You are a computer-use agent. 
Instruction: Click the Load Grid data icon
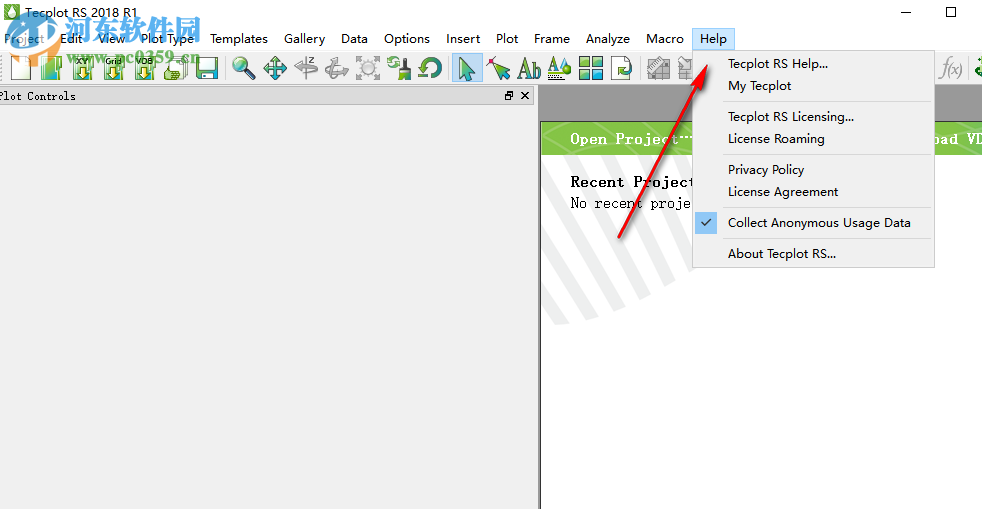113,68
